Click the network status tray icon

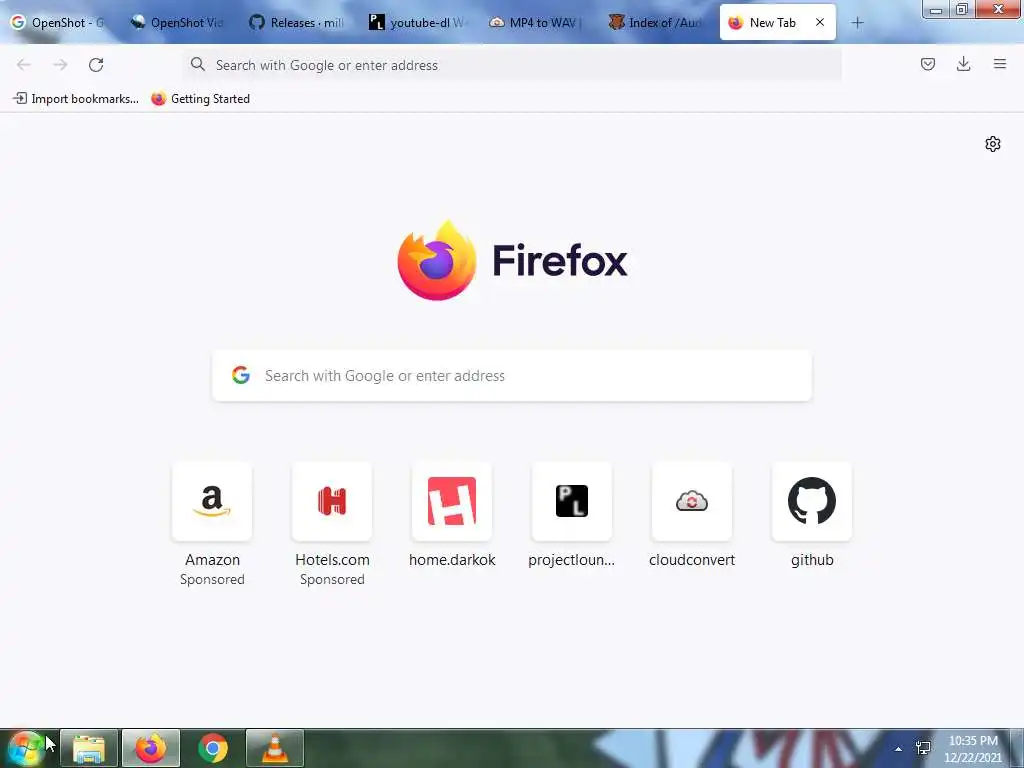pyautogui.click(x=923, y=748)
